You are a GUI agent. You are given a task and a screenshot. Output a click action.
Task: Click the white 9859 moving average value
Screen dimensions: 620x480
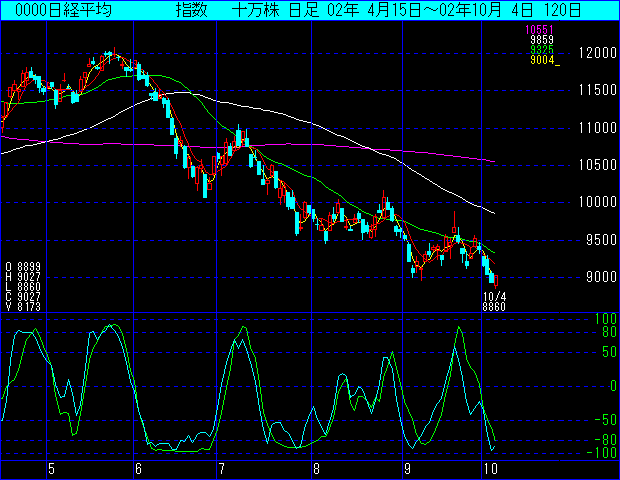click(x=542, y=40)
